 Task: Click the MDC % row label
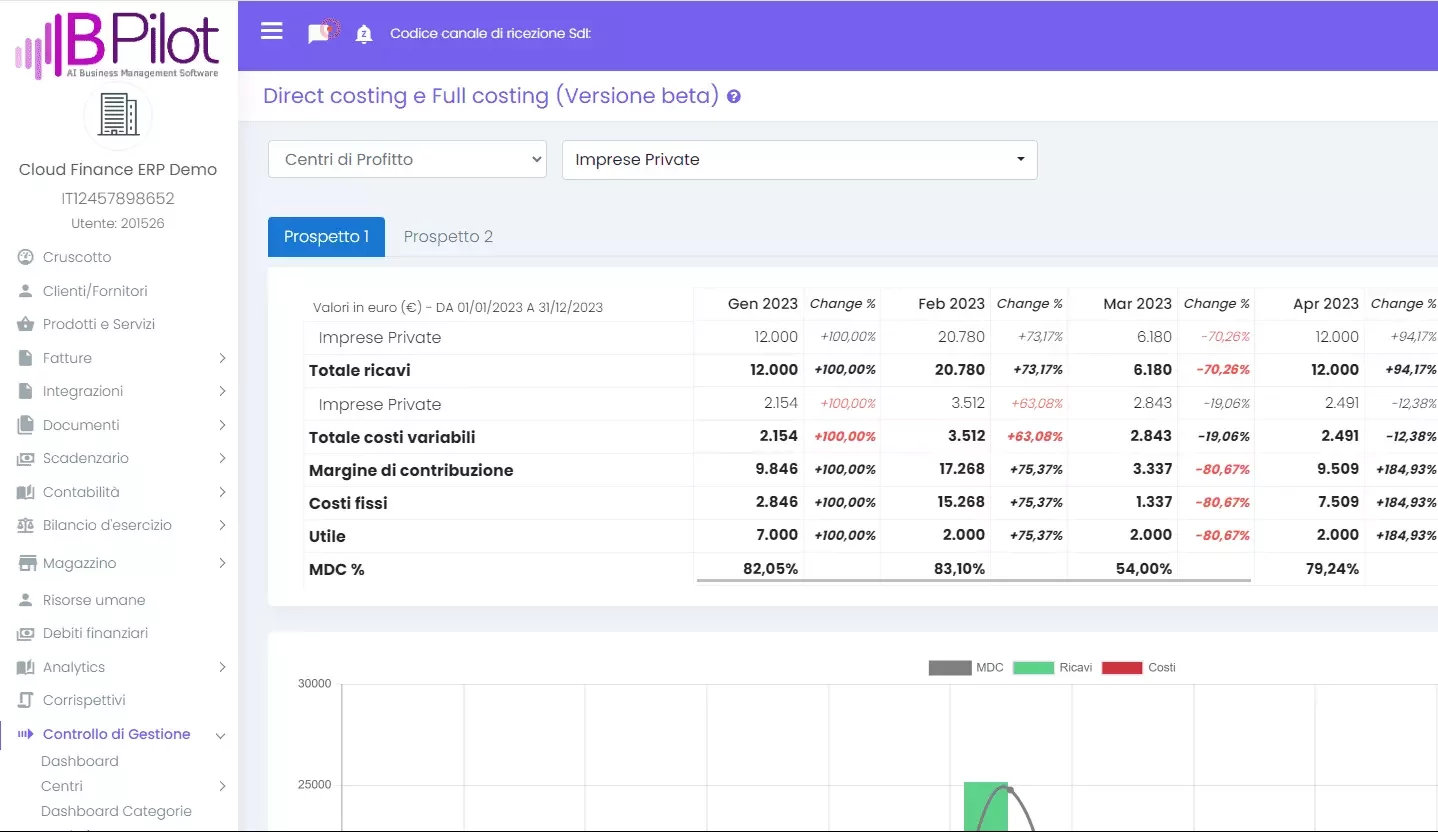point(337,569)
